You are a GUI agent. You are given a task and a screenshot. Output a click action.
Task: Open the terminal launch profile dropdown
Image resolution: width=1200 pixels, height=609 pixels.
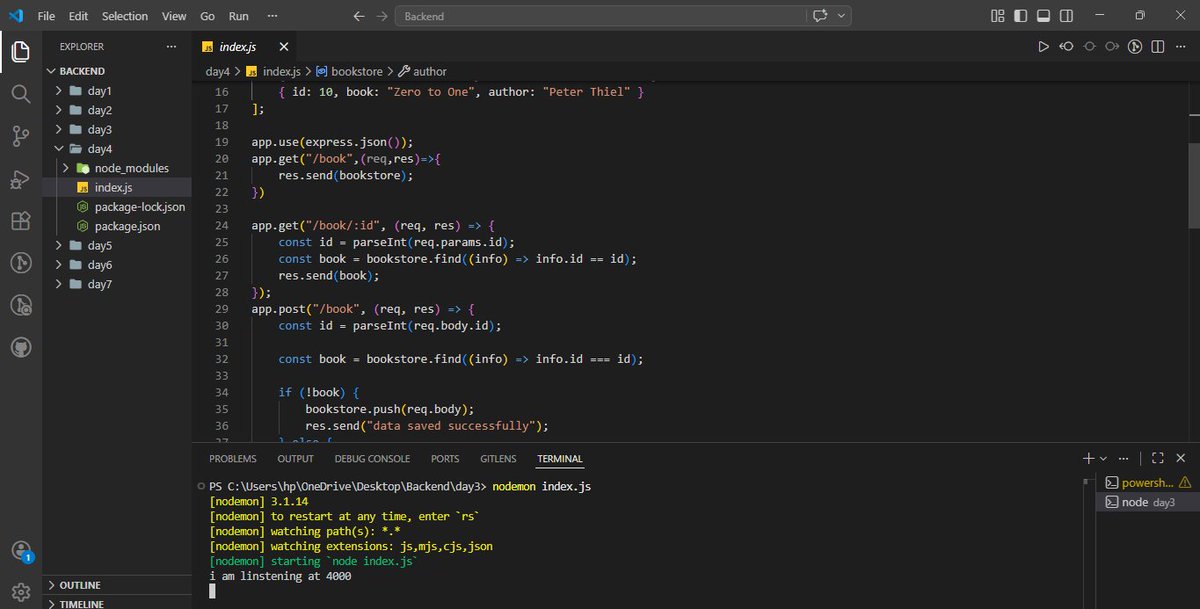[1103, 458]
